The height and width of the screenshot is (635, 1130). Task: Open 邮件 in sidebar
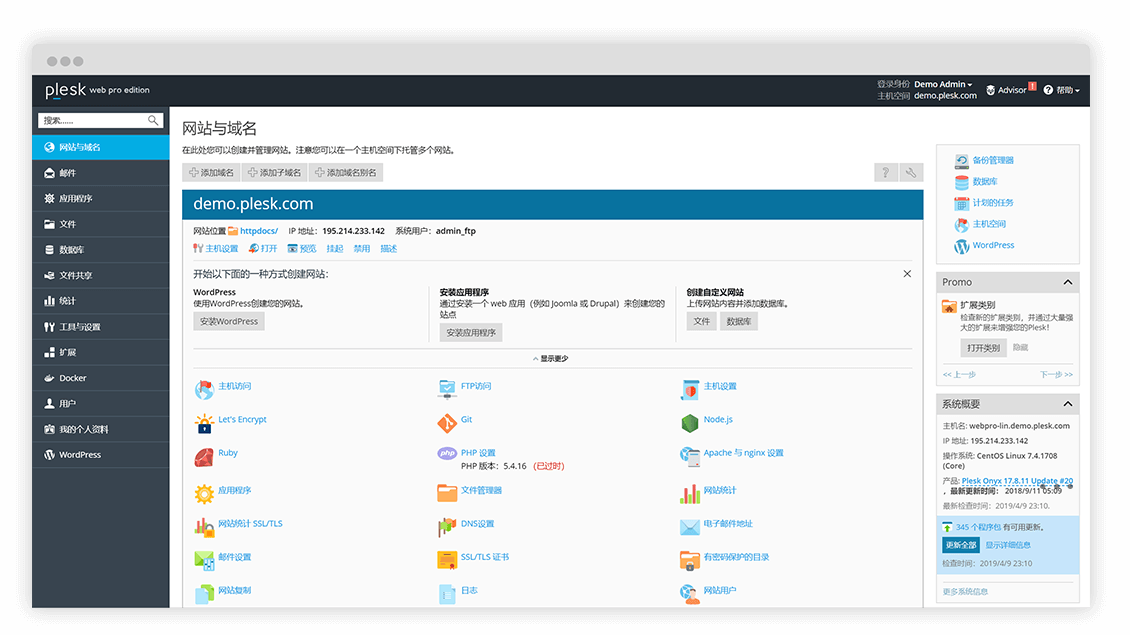(x=101, y=173)
